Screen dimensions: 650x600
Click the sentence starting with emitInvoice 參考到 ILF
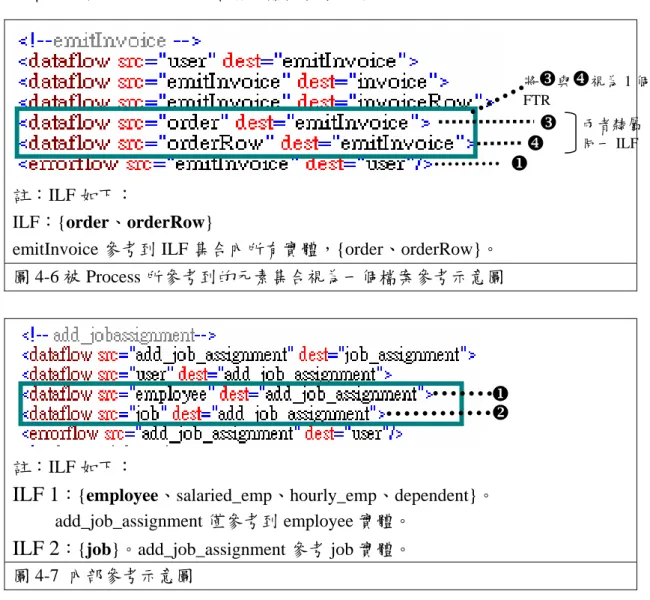[x=253, y=250]
